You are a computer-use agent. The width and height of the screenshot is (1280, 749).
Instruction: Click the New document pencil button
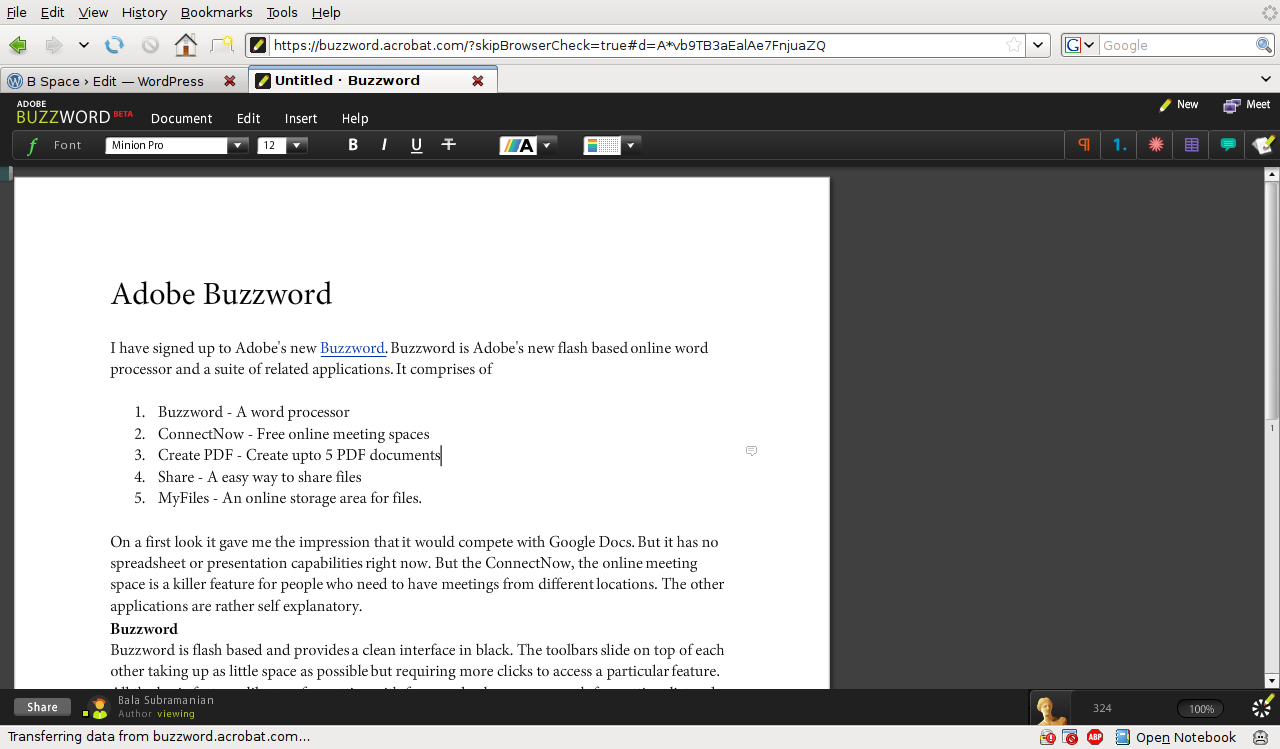(1178, 104)
